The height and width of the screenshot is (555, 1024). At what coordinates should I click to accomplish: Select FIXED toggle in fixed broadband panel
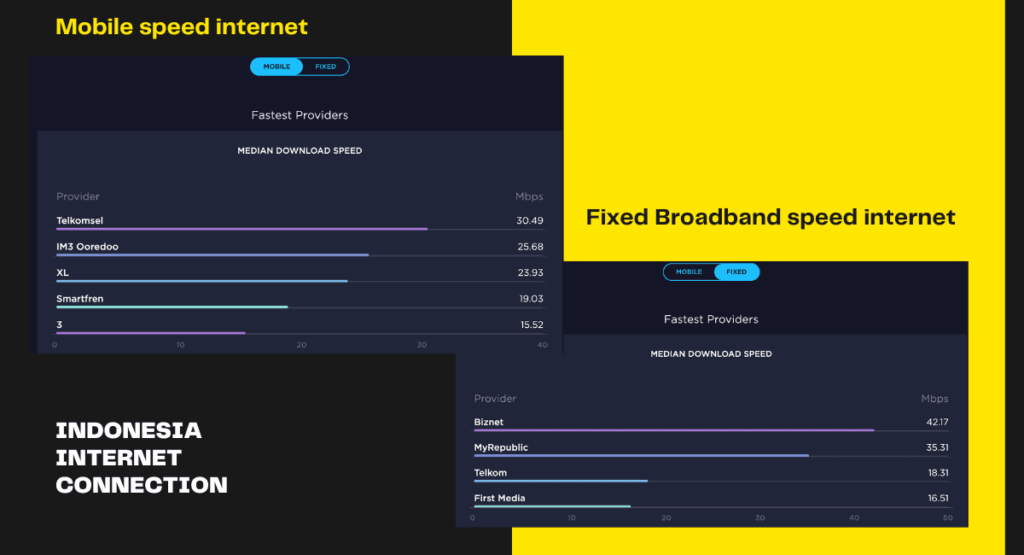coord(736,272)
